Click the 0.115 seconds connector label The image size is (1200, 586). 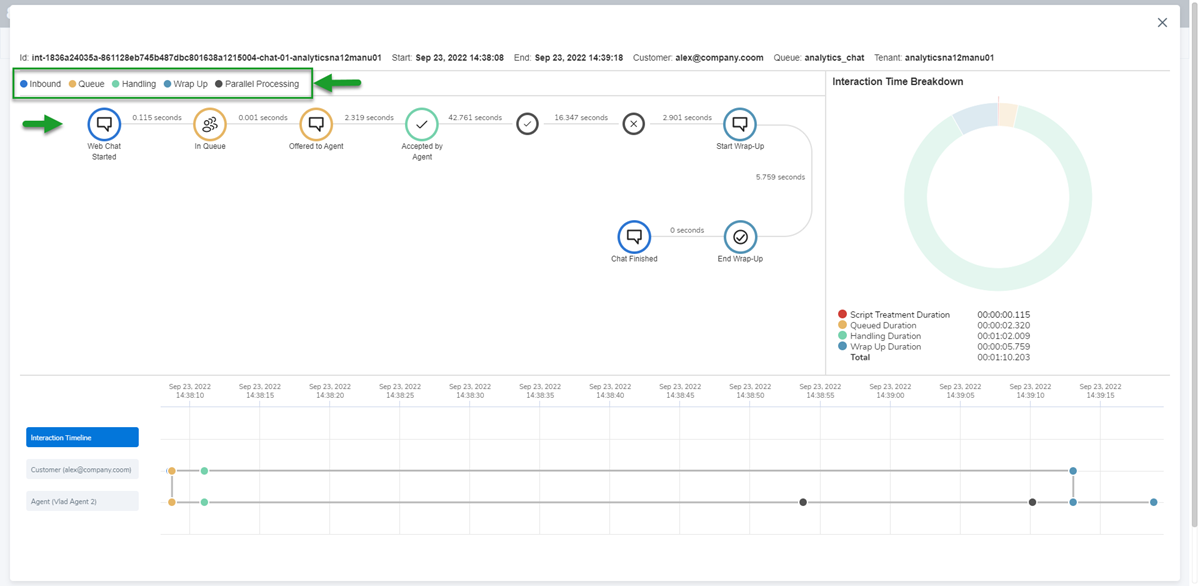[x=157, y=118]
